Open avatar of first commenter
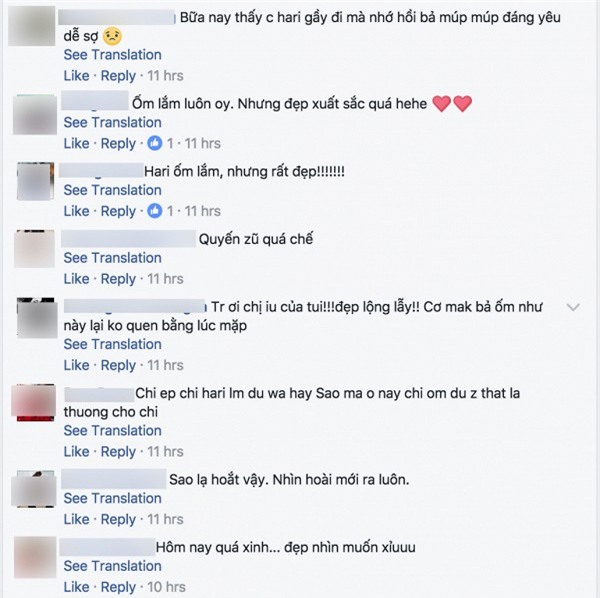The height and width of the screenshot is (598, 600). [x=32, y=26]
